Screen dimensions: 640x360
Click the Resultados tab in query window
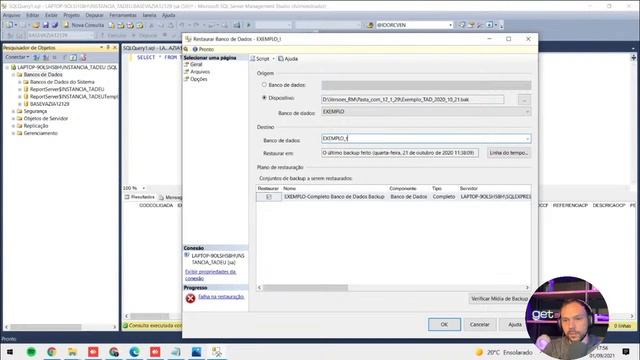coord(140,197)
